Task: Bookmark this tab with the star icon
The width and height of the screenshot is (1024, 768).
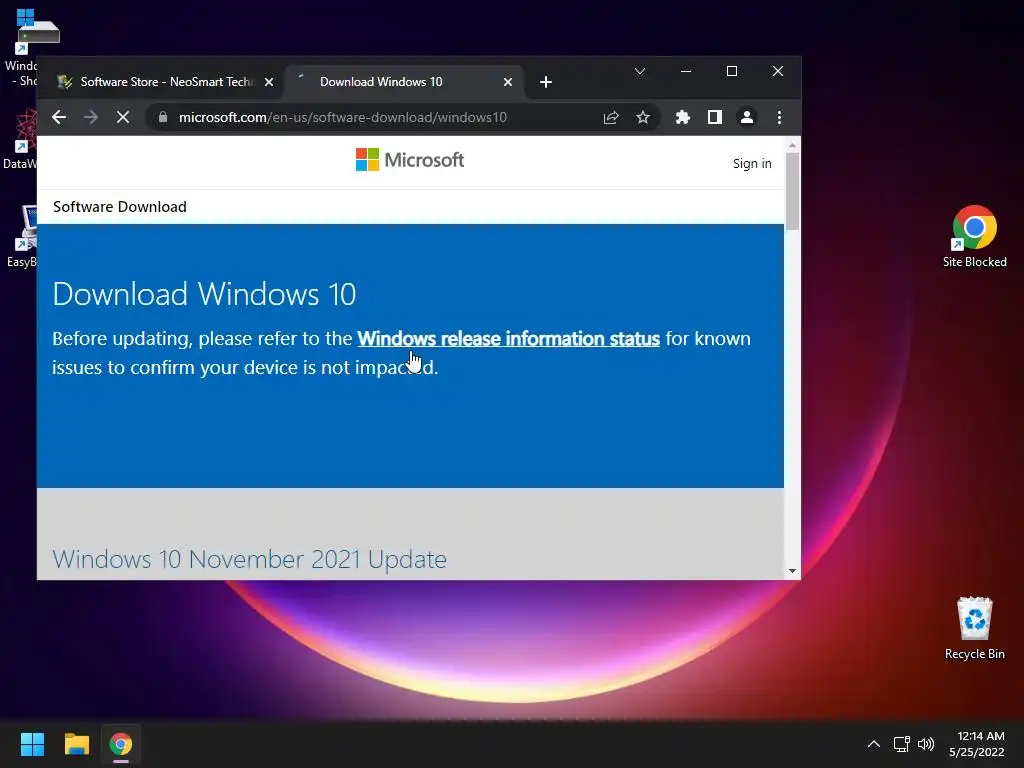Action: tap(643, 117)
